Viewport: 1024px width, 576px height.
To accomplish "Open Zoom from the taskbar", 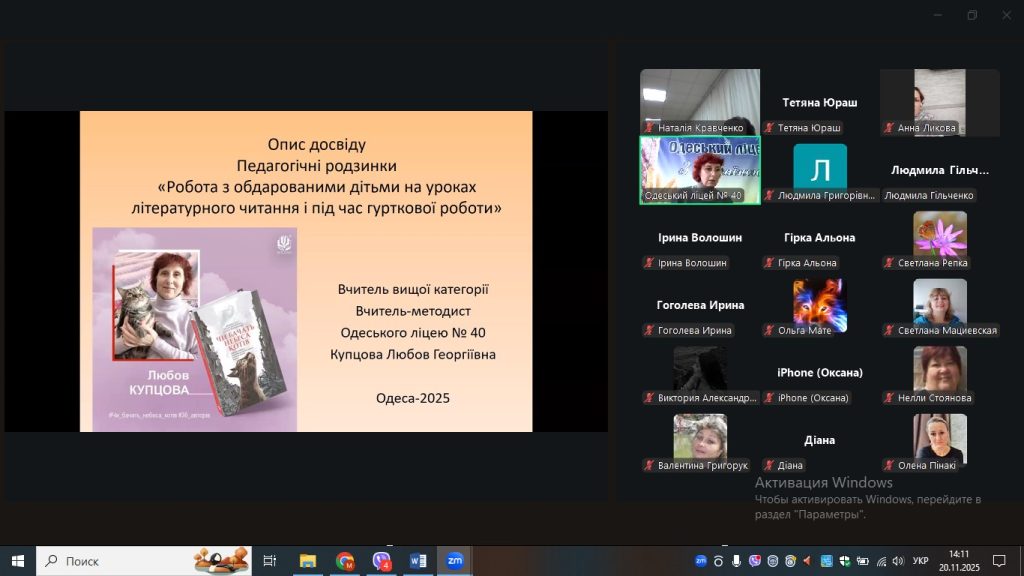I will [454, 561].
